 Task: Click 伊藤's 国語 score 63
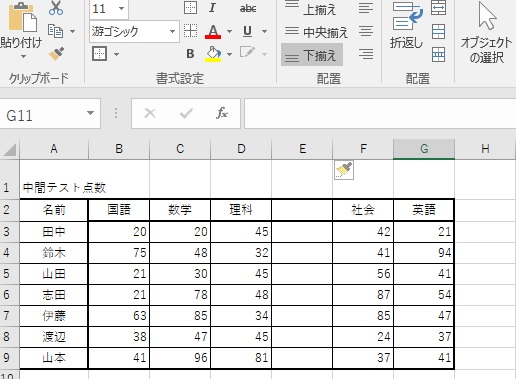119,316
